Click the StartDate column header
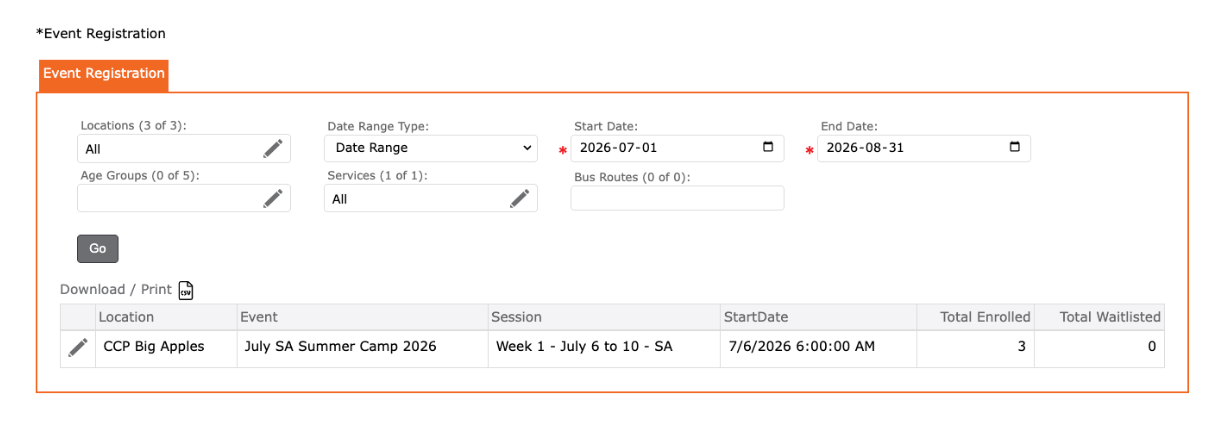 (x=756, y=317)
